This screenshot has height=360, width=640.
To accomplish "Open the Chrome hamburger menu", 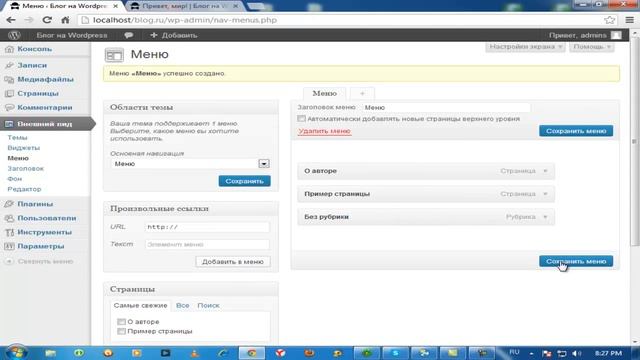I will (630, 20).
